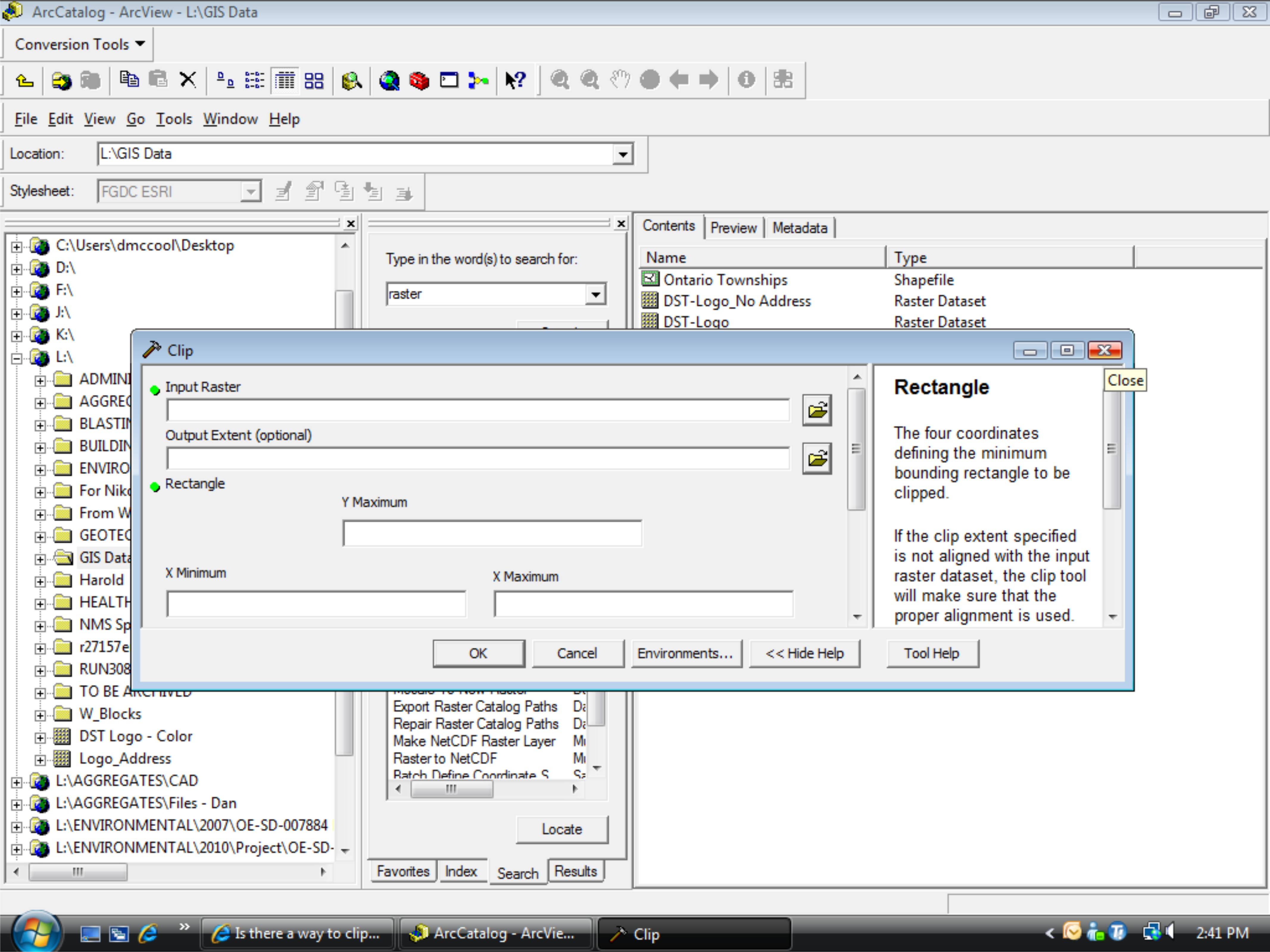The image size is (1270, 952).
Task: Expand the DST Logo - Color raster node
Action: (x=40, y=737)
